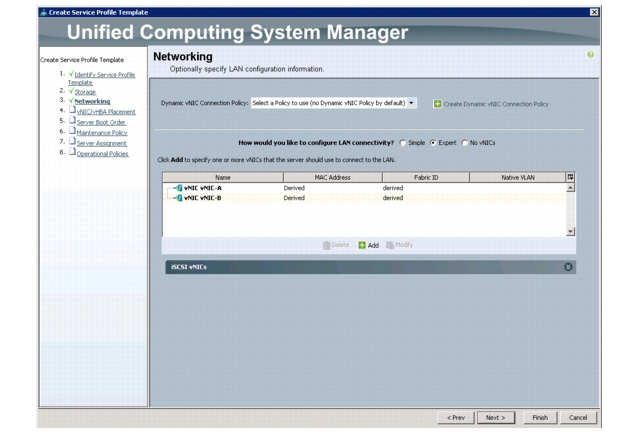This screenshot has height=434, width=640.
Task: Click the window title bar app icon
Action: click(x=44, y=12)
